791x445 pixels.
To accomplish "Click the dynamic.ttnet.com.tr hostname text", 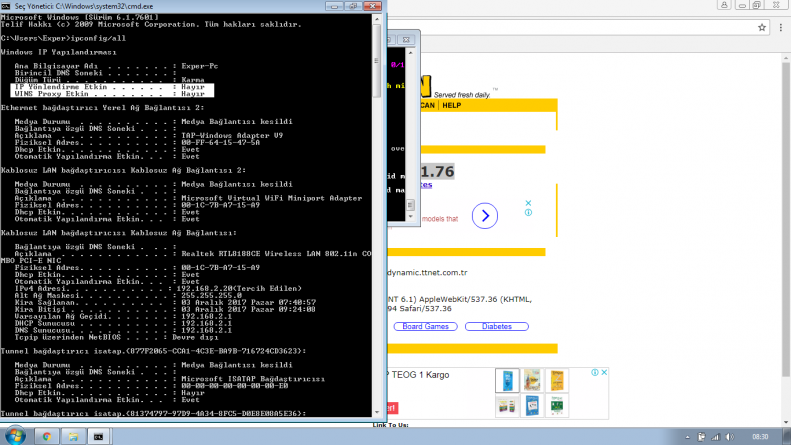I will coord(427,272).
